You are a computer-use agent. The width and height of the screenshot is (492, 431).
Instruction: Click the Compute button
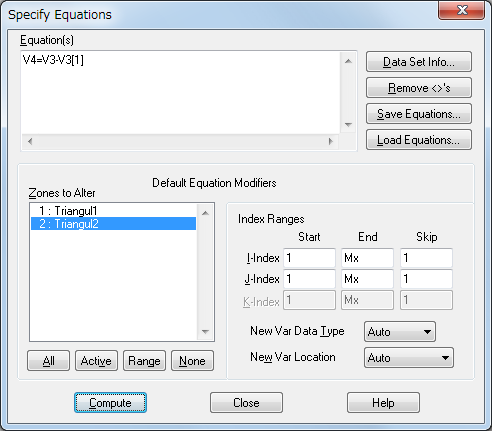point(110,403)
